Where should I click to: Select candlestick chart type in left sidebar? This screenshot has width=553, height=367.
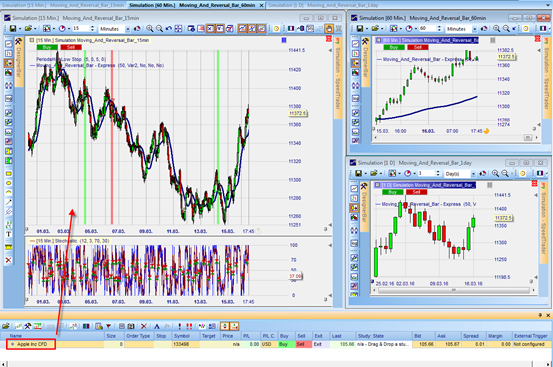click(8, 63)
